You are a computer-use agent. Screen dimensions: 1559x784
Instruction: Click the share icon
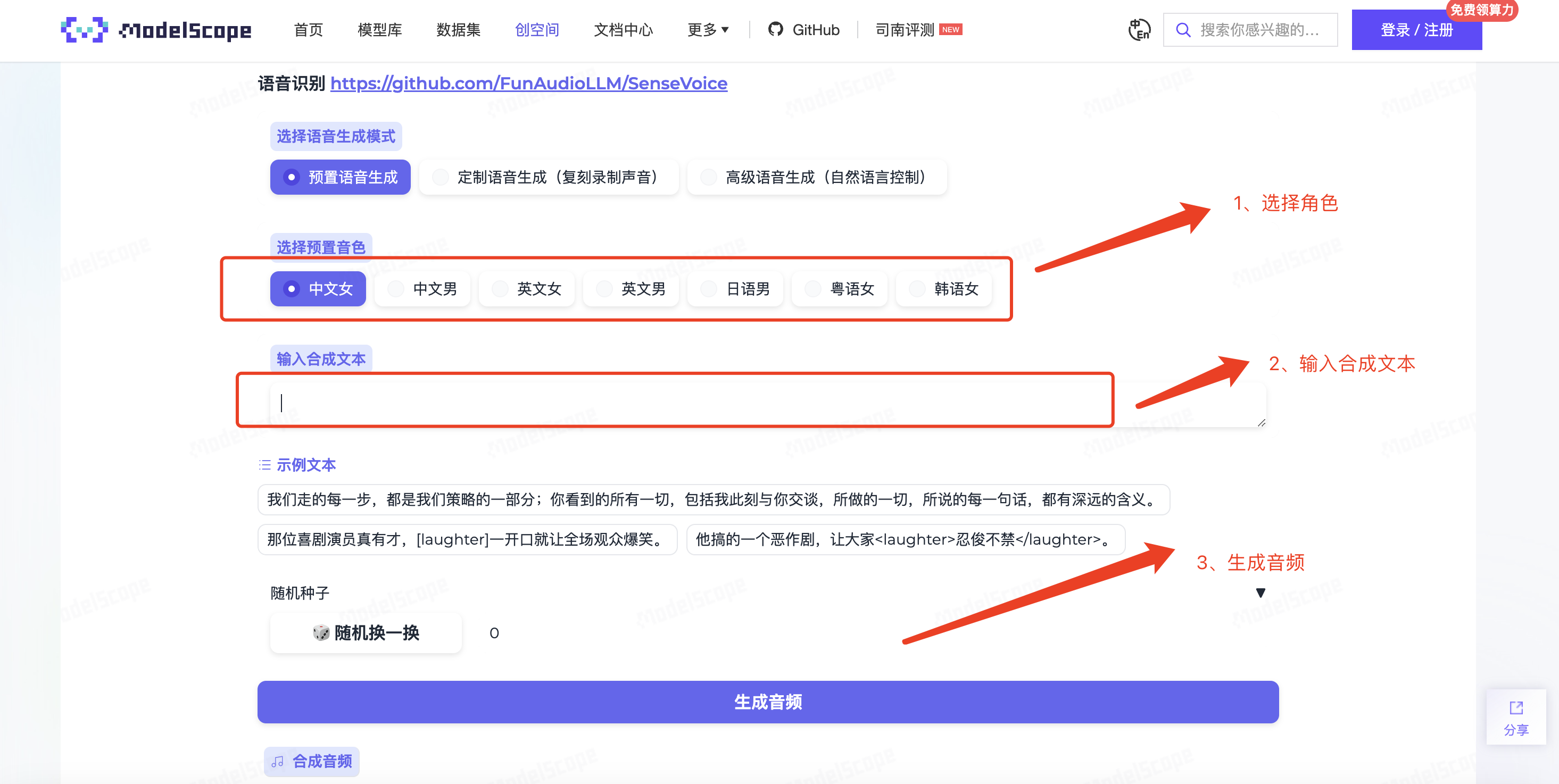(x=1515, y=708)
